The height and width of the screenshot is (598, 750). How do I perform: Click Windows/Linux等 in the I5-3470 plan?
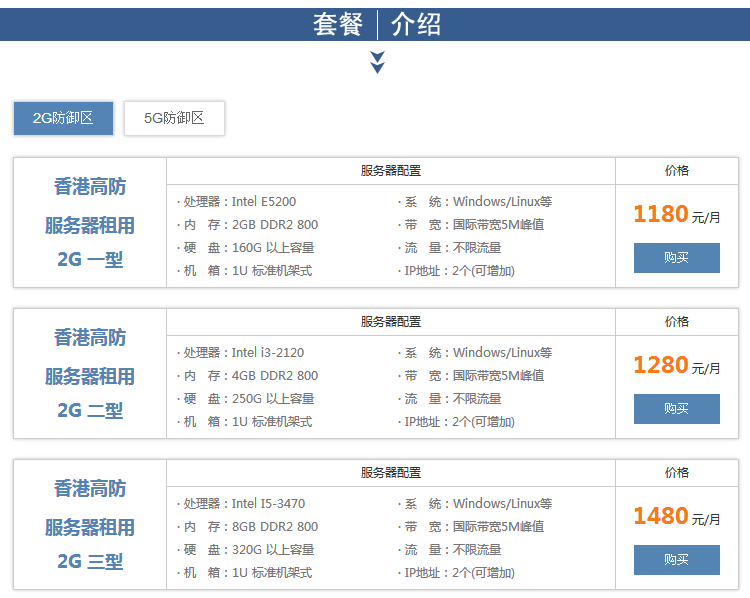click(x=503, y=504)
